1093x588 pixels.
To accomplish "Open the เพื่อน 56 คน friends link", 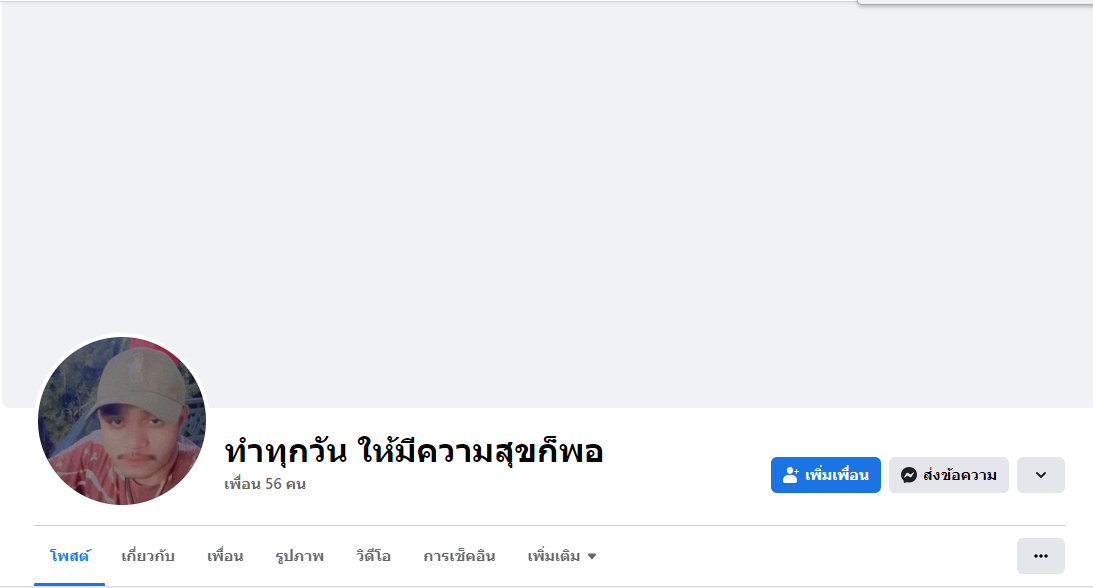I will point(265,484).
